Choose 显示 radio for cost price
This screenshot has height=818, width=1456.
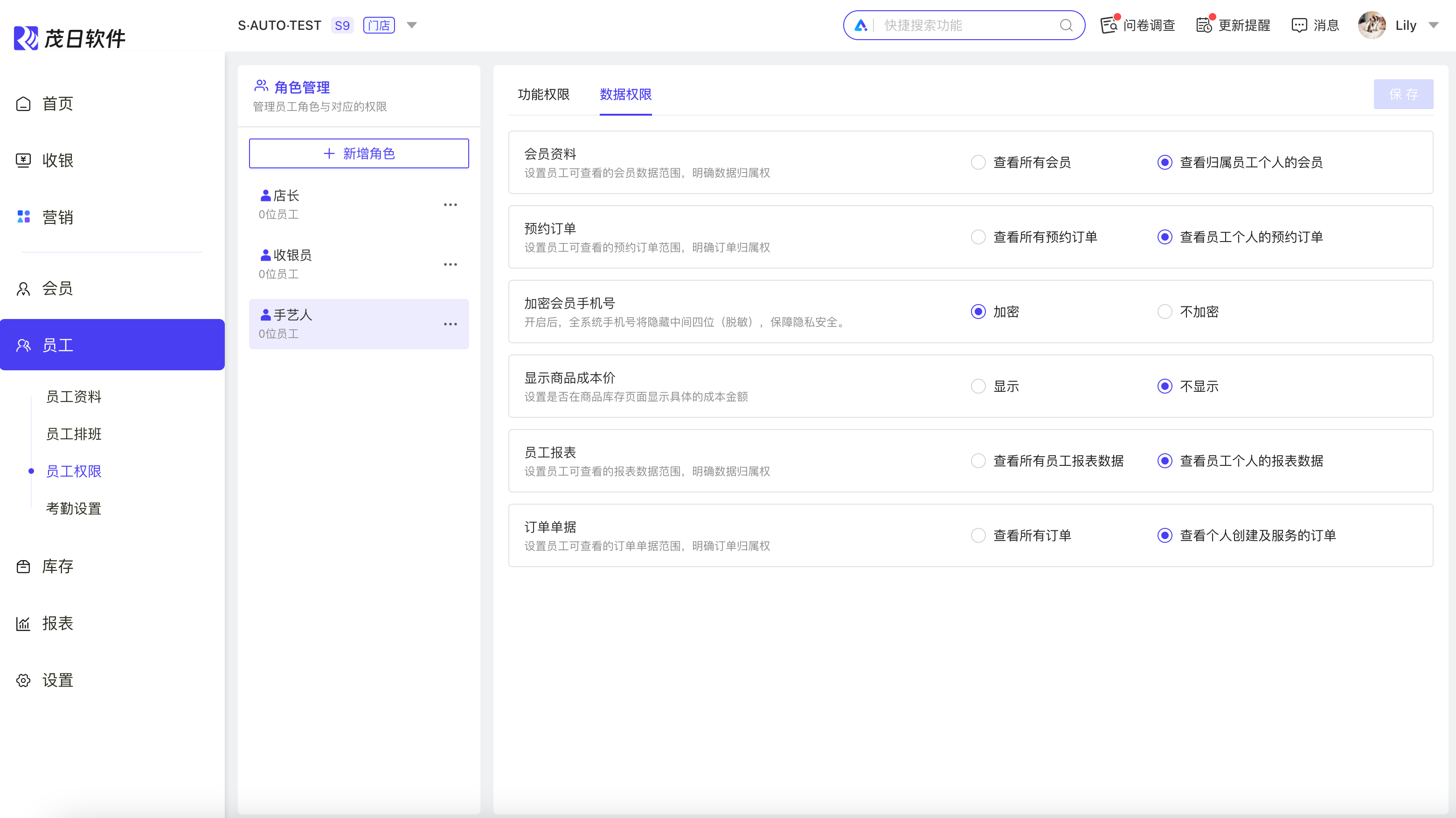tap(978, 386)
